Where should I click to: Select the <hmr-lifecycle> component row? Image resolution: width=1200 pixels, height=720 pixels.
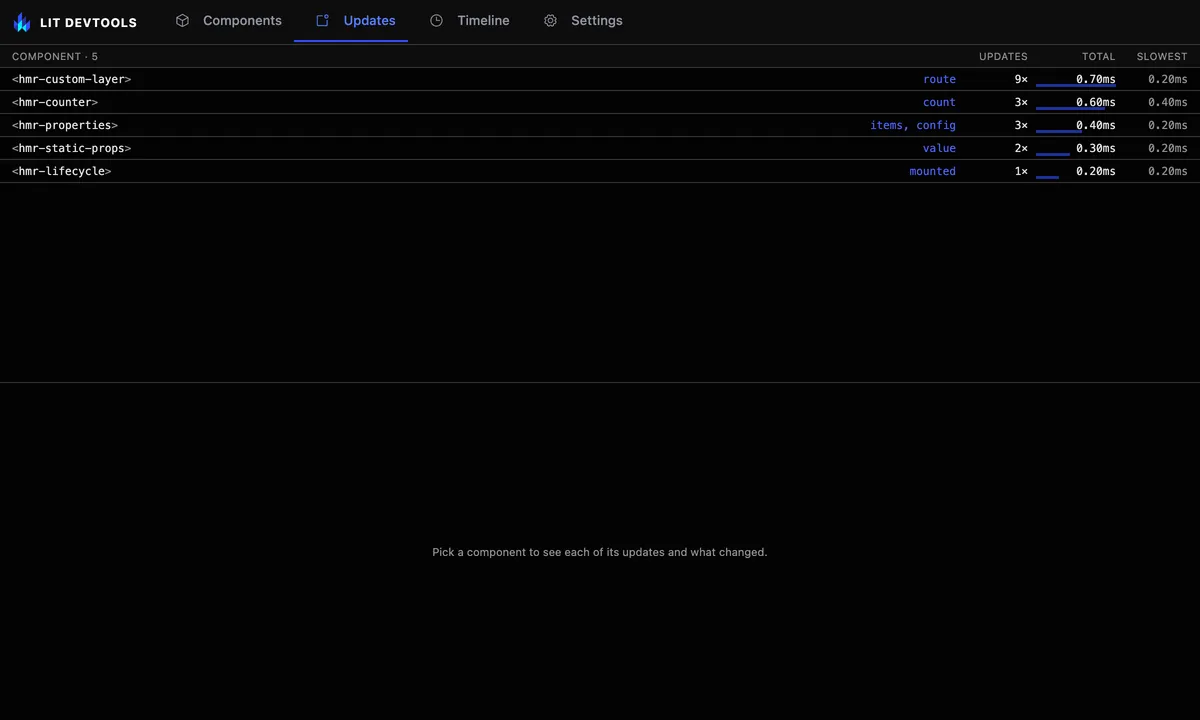600,171
